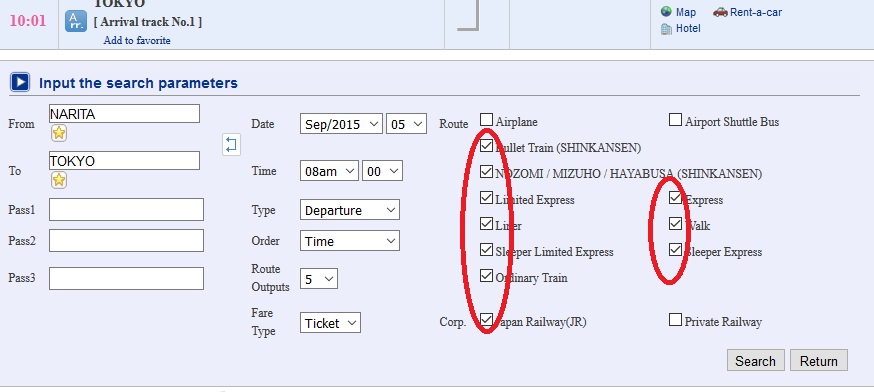Image resolution: width=874 pixels, height=392 pixels.
Task: Click the blue arrow icon beside Input the search parameters
Action: point(20,83)
